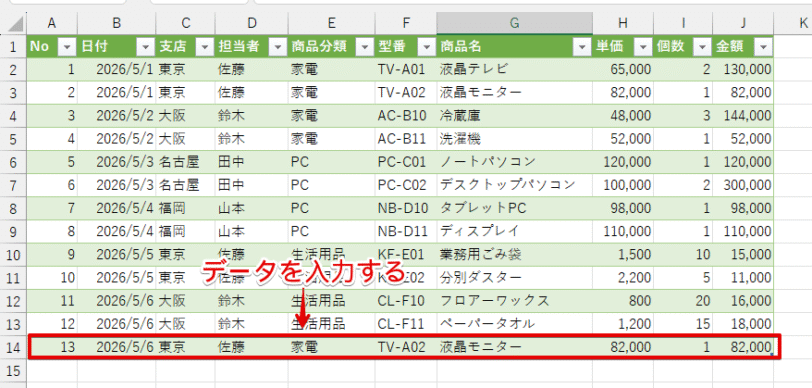Click the 商品名 header cell
The height and width of the screenshot is (388, 812).
(x=515, y=47)
